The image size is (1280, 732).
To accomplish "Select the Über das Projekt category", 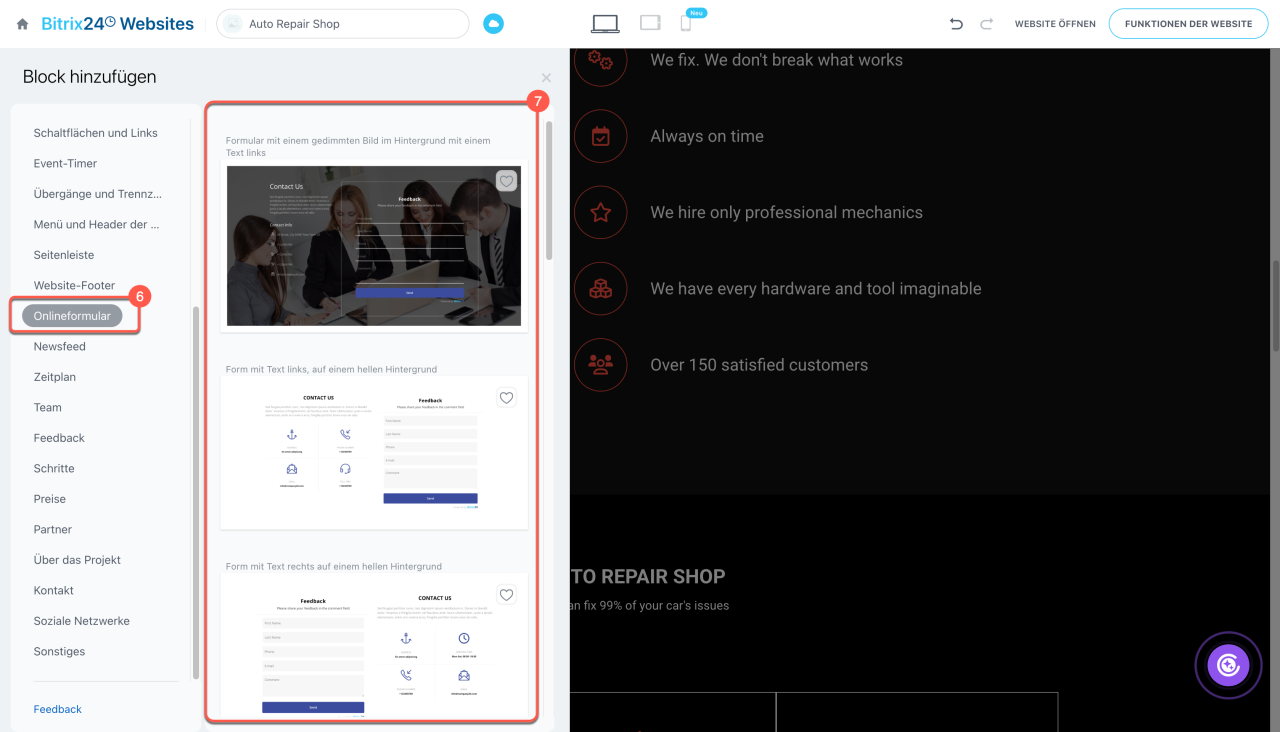I will [77, 560].
